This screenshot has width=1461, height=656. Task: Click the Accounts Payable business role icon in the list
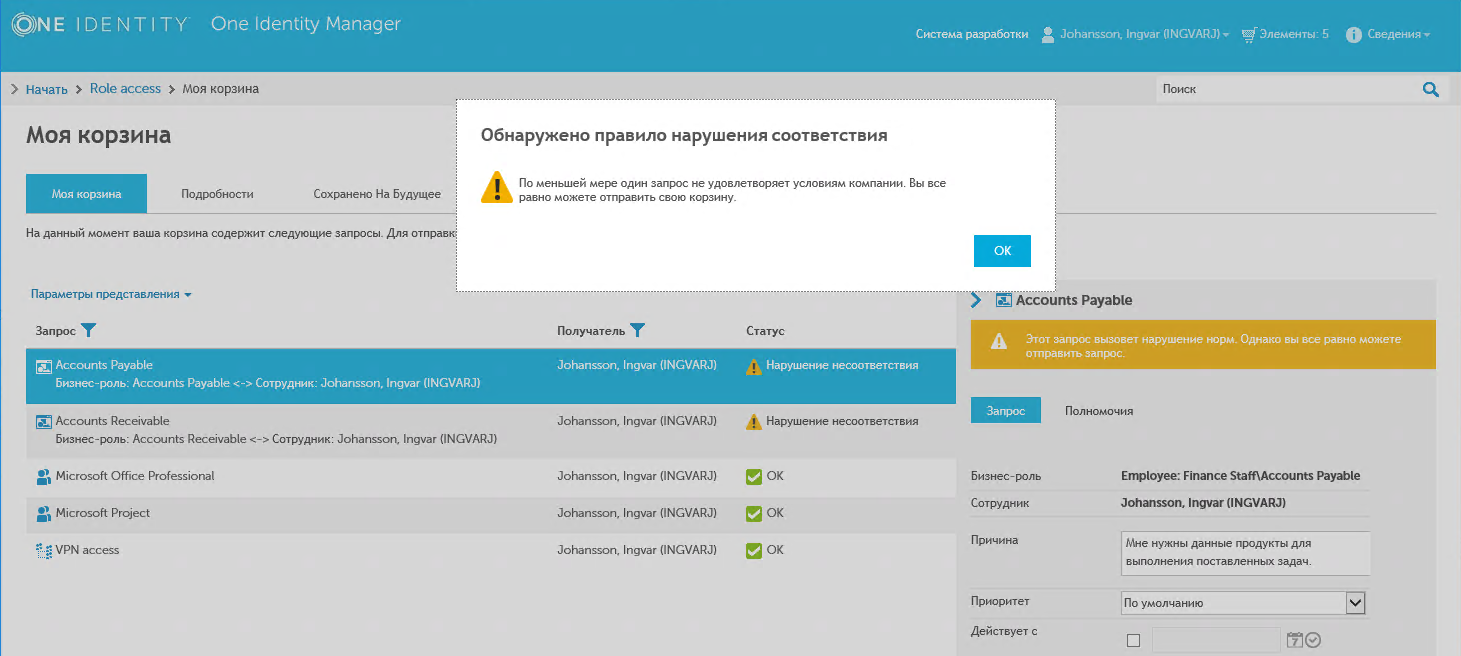click(44, 366)
